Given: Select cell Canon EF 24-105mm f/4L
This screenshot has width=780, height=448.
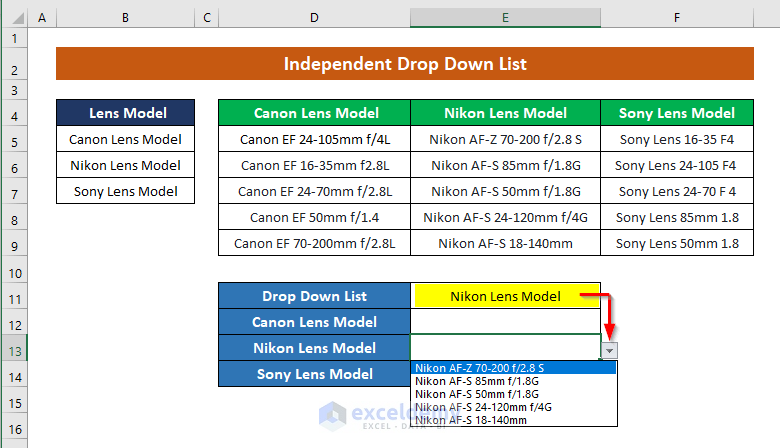Looking at the screenshot, I should pyautogui.click(x=314, y=139).
